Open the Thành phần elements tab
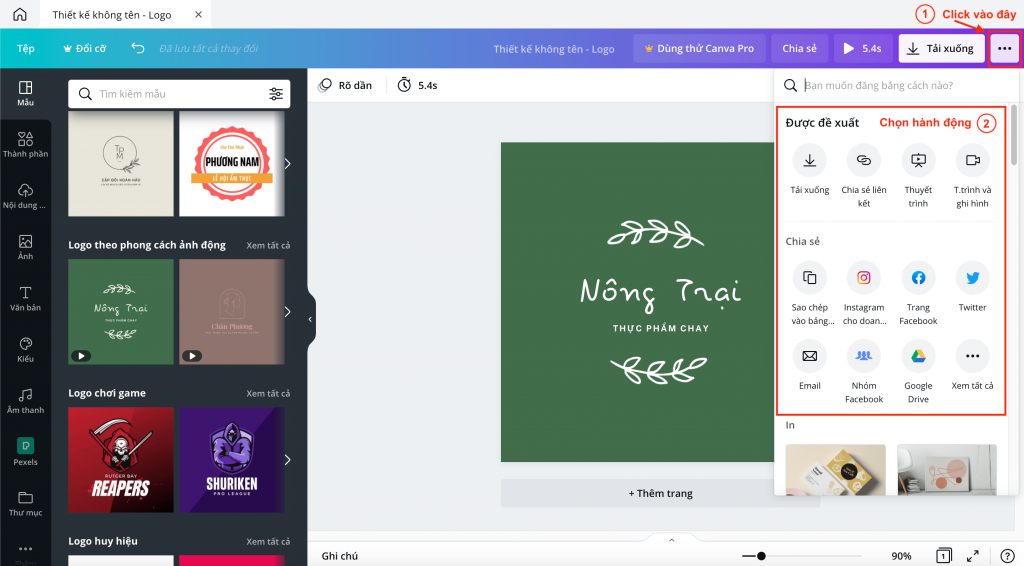Screen dimensions: 1024x566 [25, 144]
